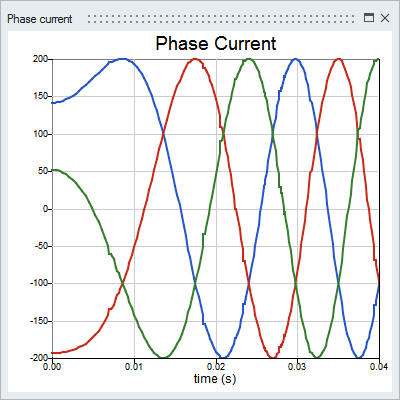Close the Phase current panel

point(385,18)
